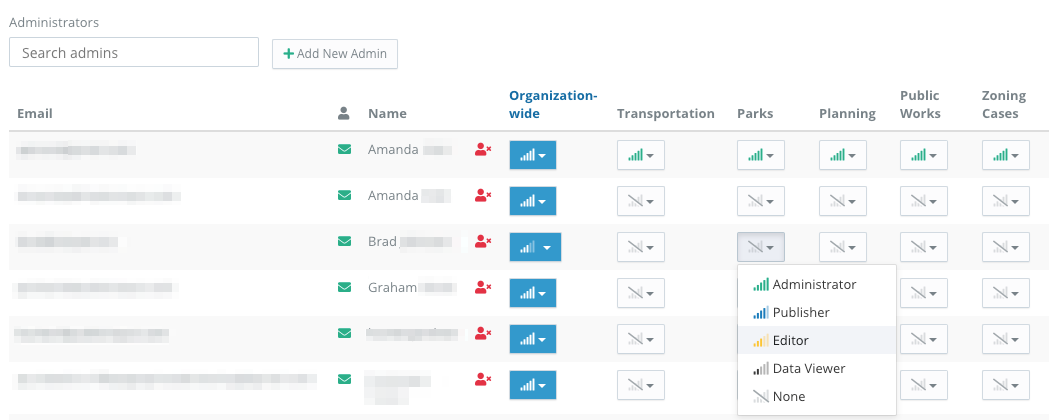Sort by the Organization-wide column header
This screenshot has height=420, width=1049.
pyautogui.click(x=553, y=105)
